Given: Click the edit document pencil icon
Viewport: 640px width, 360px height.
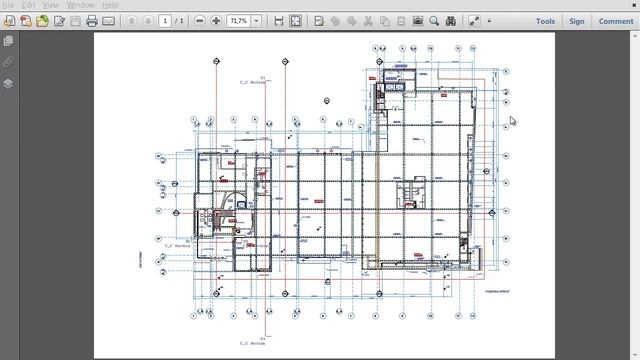Looking at the screenshot, I should point(60,21).
